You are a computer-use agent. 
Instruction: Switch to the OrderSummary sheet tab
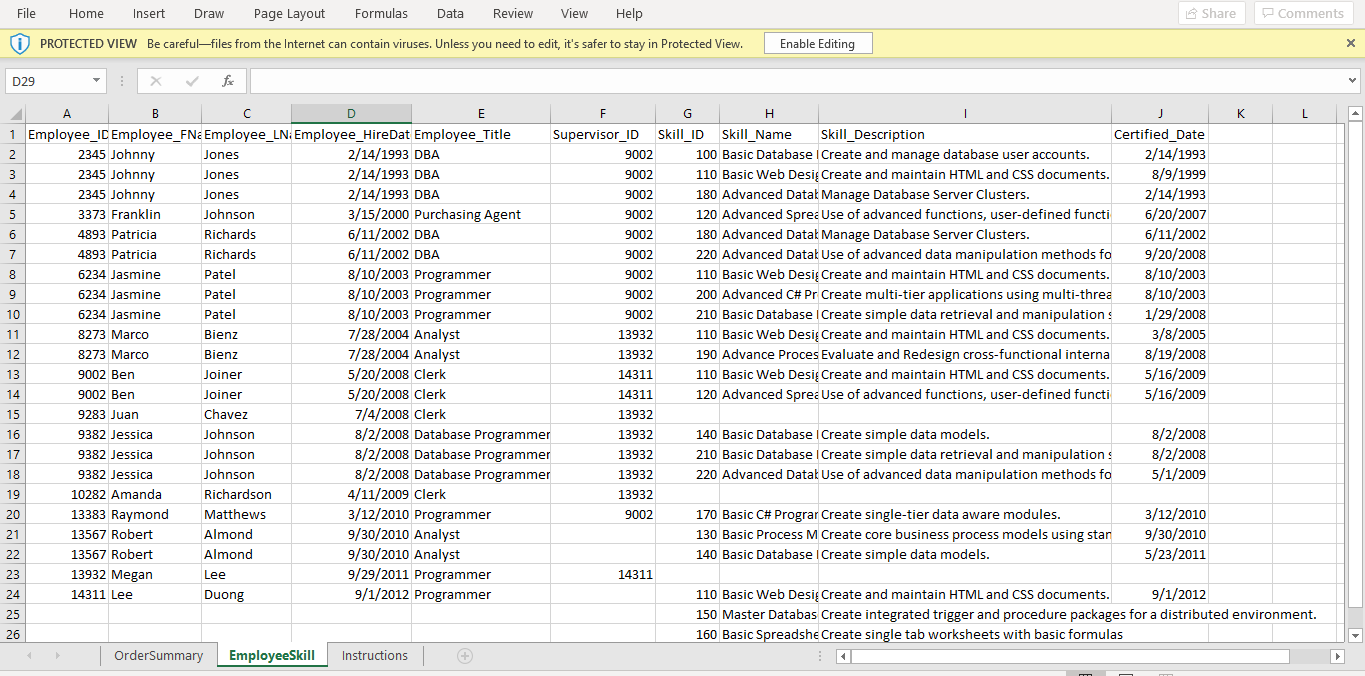(x=158, y=655)
